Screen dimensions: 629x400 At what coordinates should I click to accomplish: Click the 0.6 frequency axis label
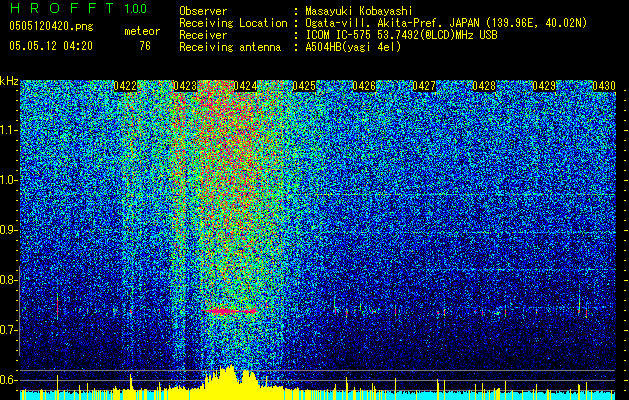pos(7,380)
